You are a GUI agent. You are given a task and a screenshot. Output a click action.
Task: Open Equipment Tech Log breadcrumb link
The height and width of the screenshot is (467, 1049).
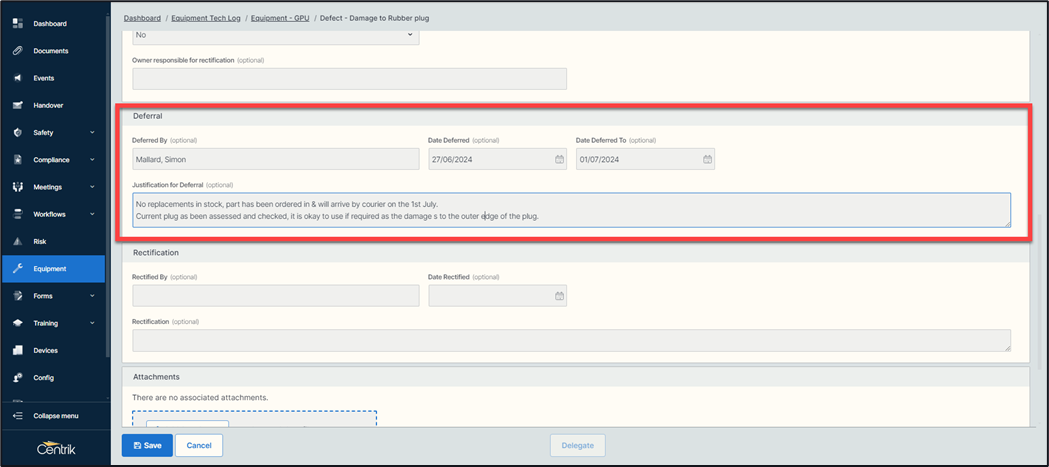coord(206,18)
